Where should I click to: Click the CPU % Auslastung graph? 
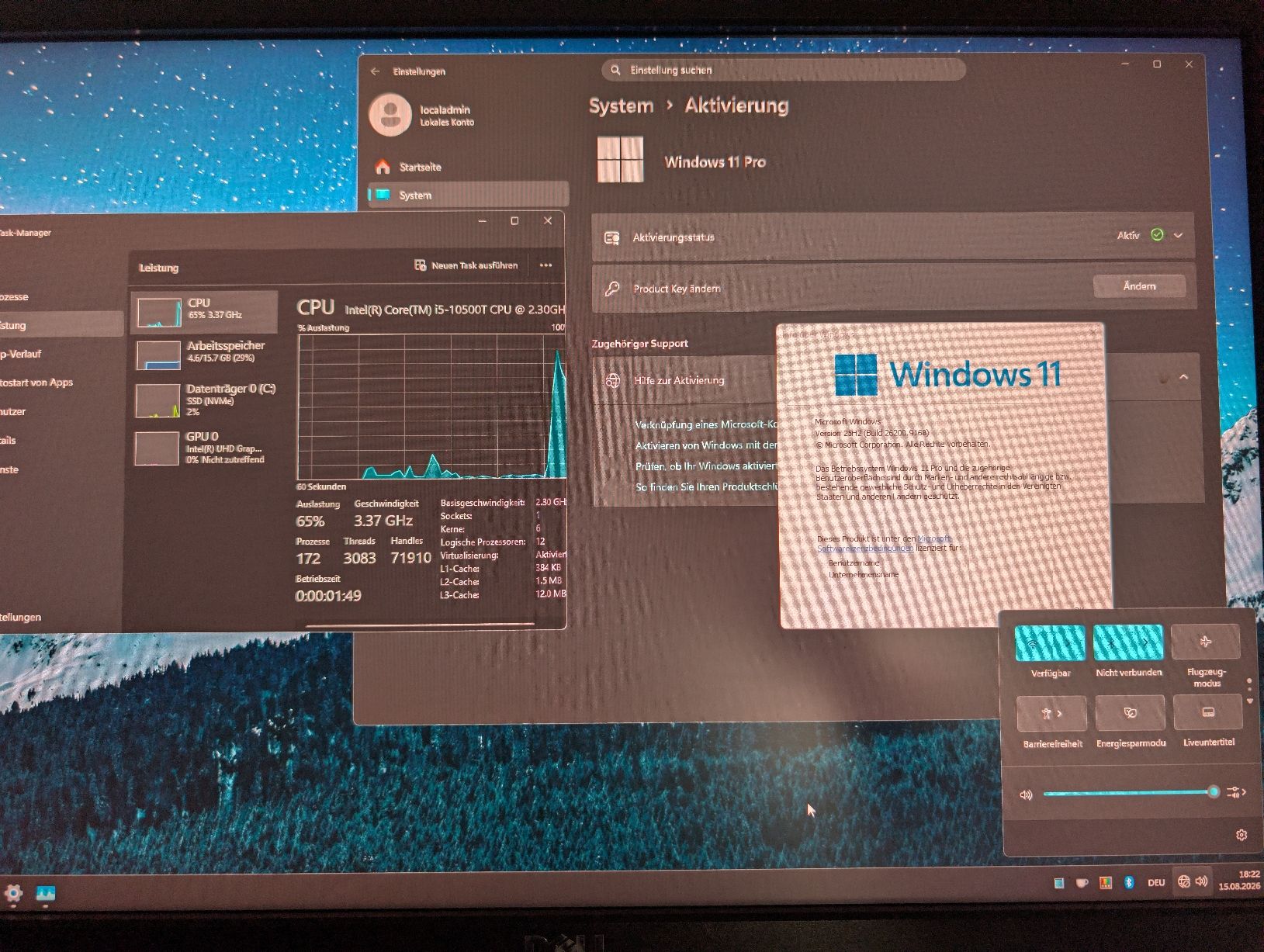(x=431, y=407)
